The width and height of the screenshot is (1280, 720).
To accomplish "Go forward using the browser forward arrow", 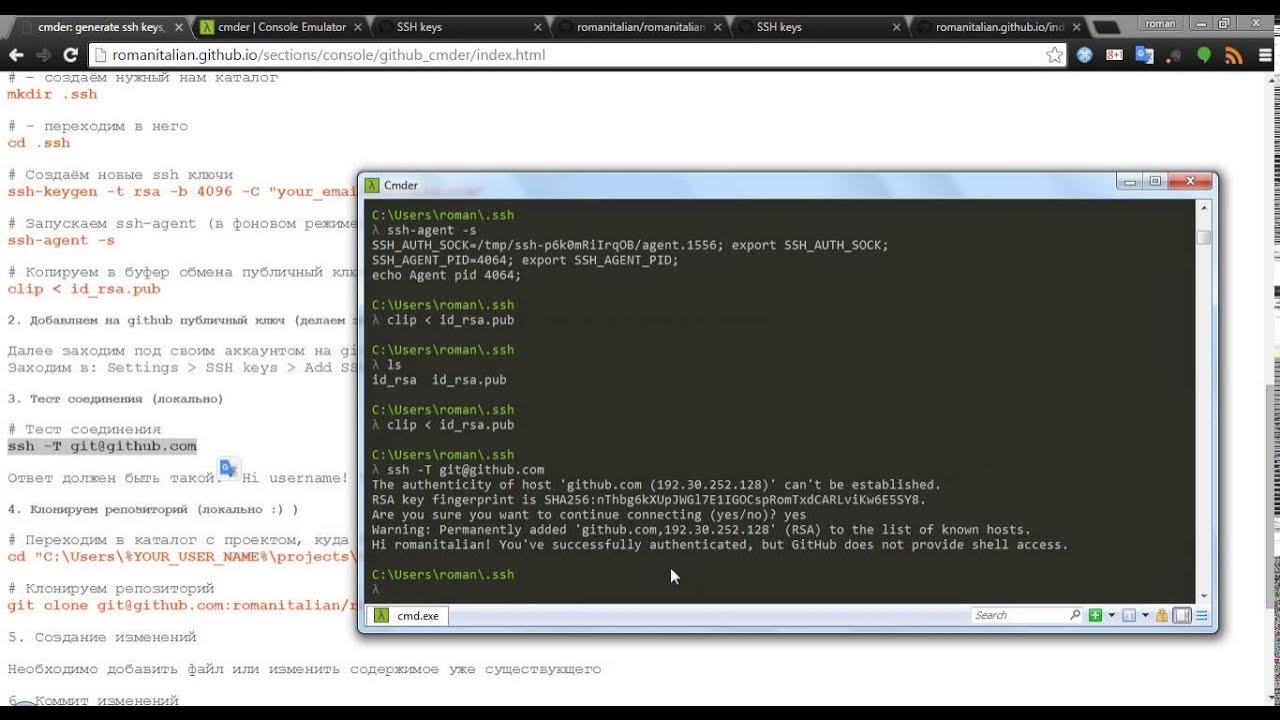I will [43, 55].
